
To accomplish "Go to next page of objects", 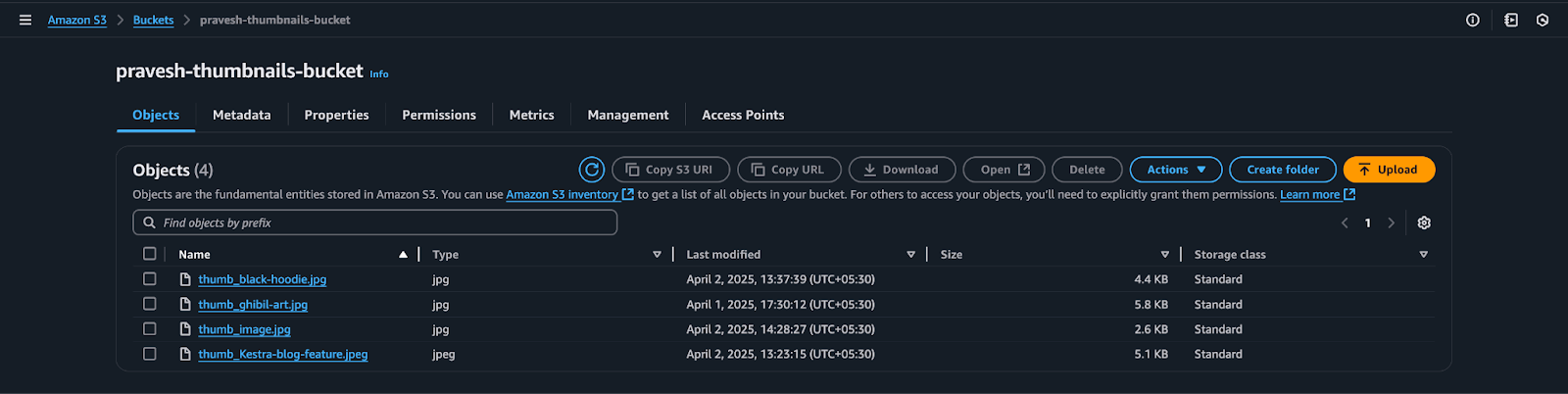I will click(x=1391, y=223).
